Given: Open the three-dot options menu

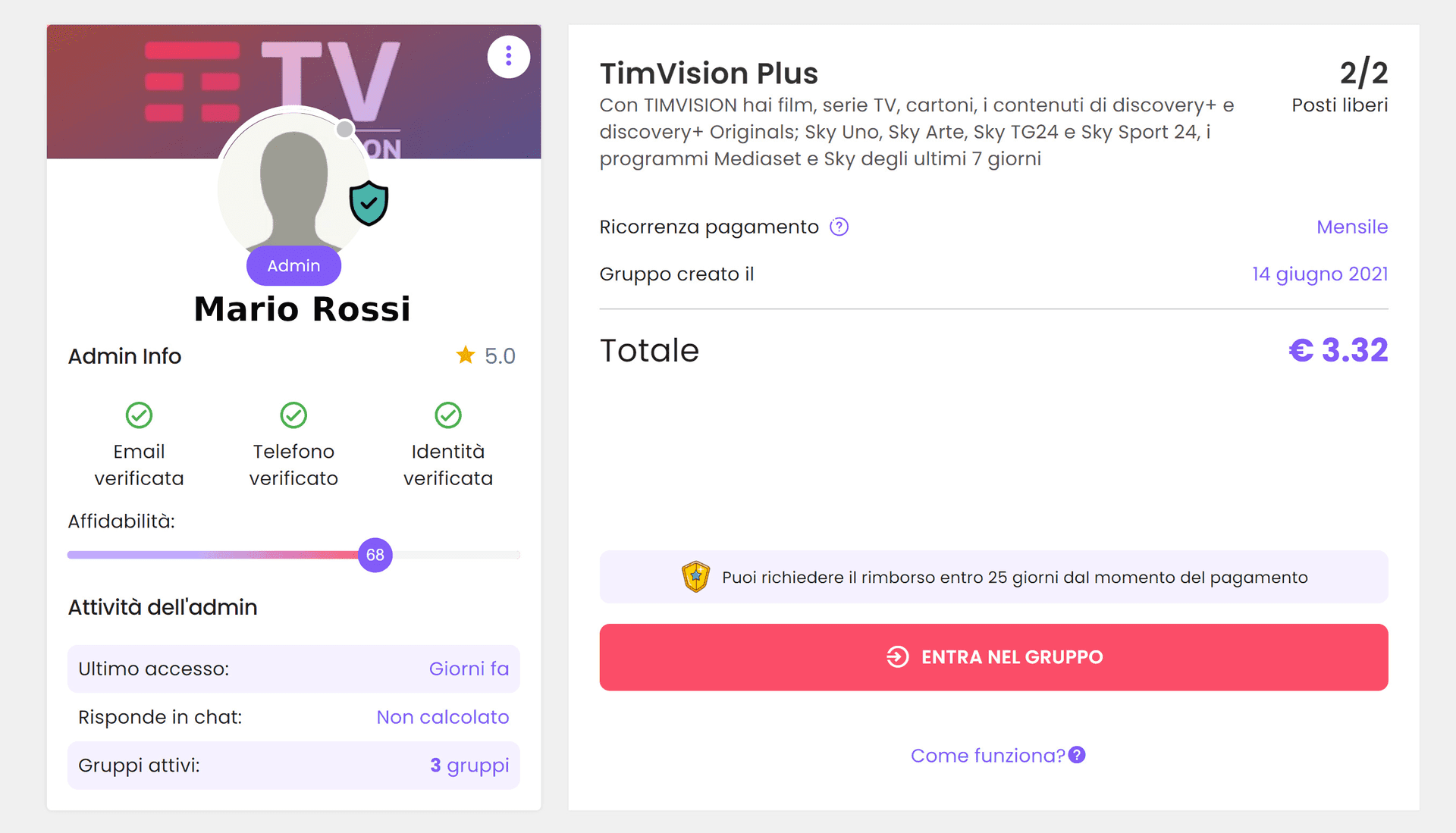Looking at the screenshot, I should pos(508,56).
